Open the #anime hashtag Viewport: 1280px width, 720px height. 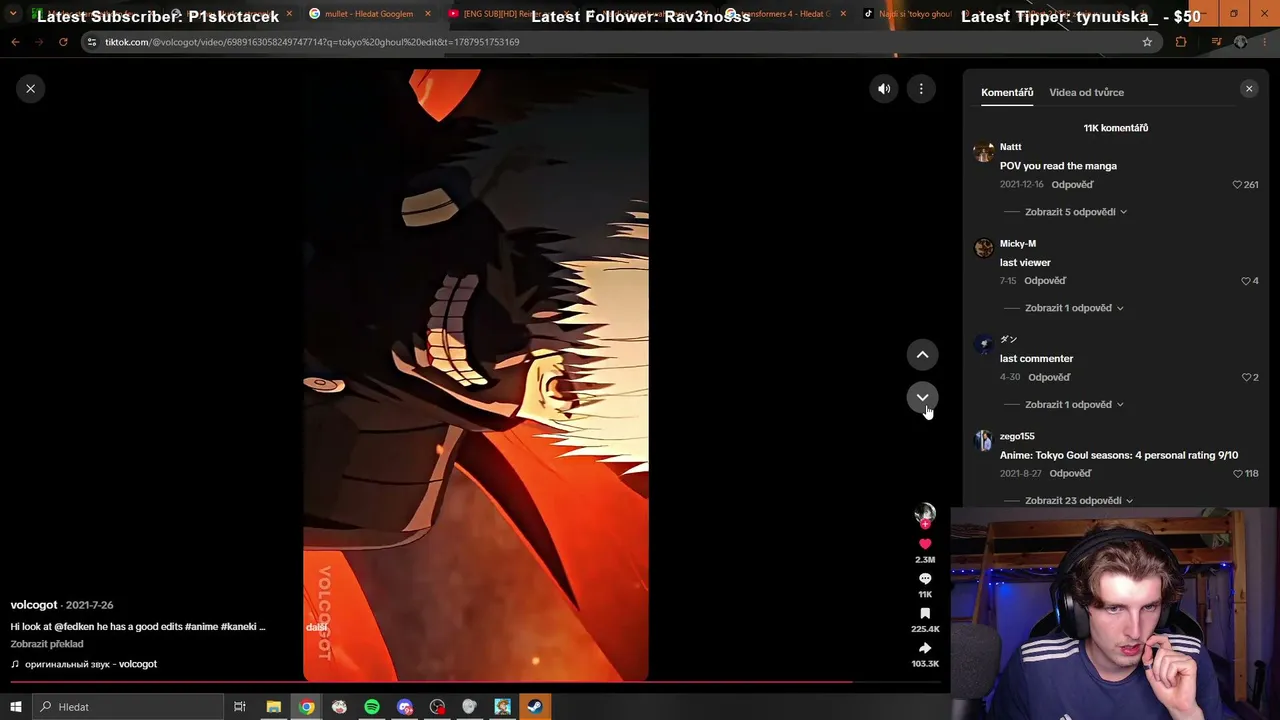click(x=201, y=627)
